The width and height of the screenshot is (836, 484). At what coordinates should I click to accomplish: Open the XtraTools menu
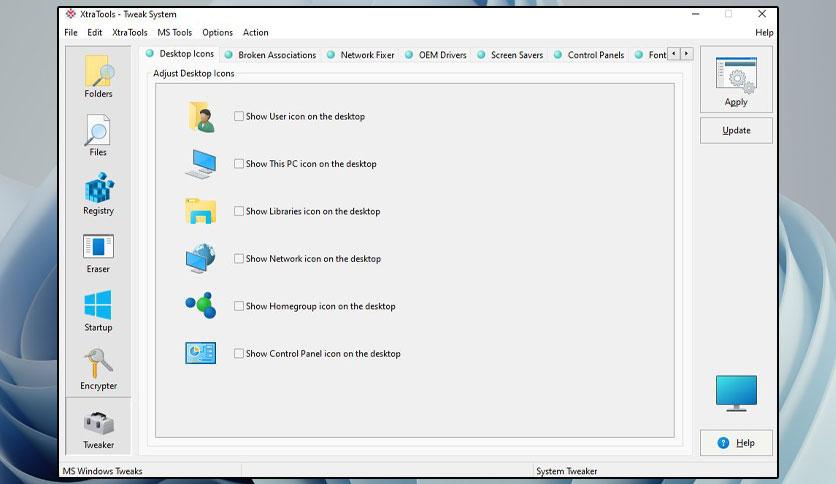point(130,33)
